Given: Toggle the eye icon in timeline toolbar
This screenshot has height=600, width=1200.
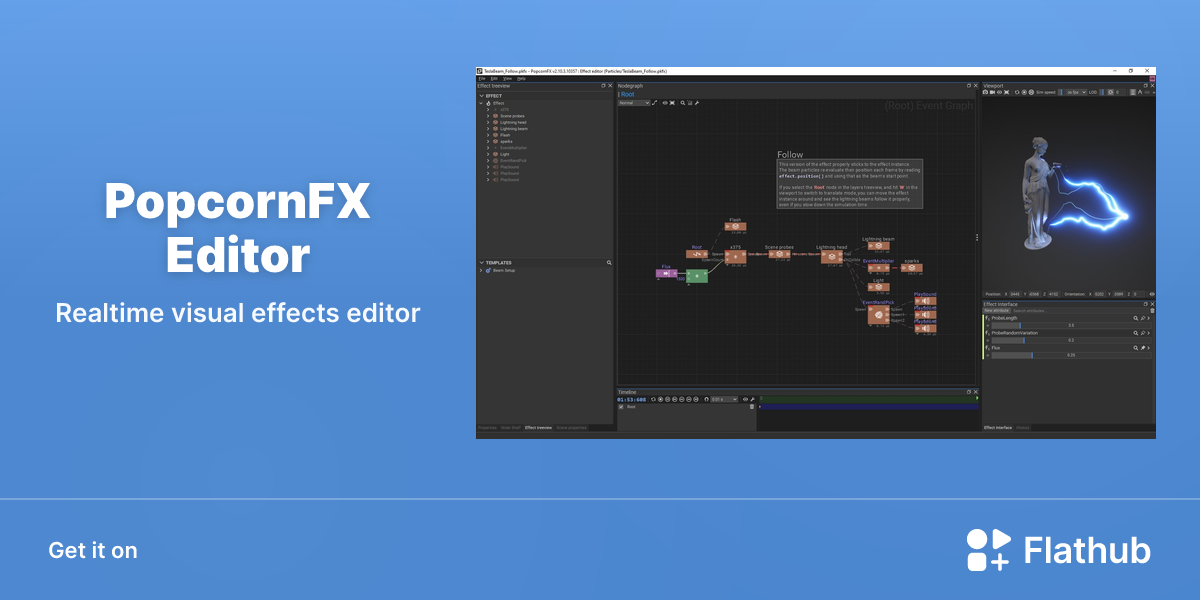Looking at the screenshot, I should point(745,399).
